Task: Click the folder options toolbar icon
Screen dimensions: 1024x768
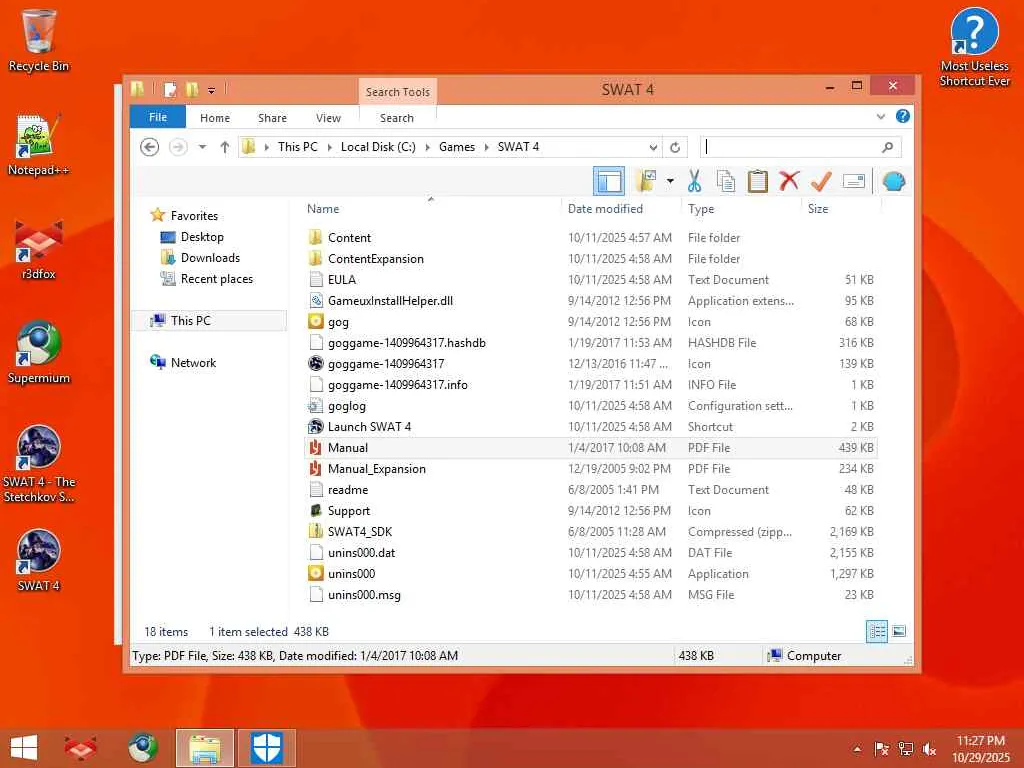Action: click(646, 181)
